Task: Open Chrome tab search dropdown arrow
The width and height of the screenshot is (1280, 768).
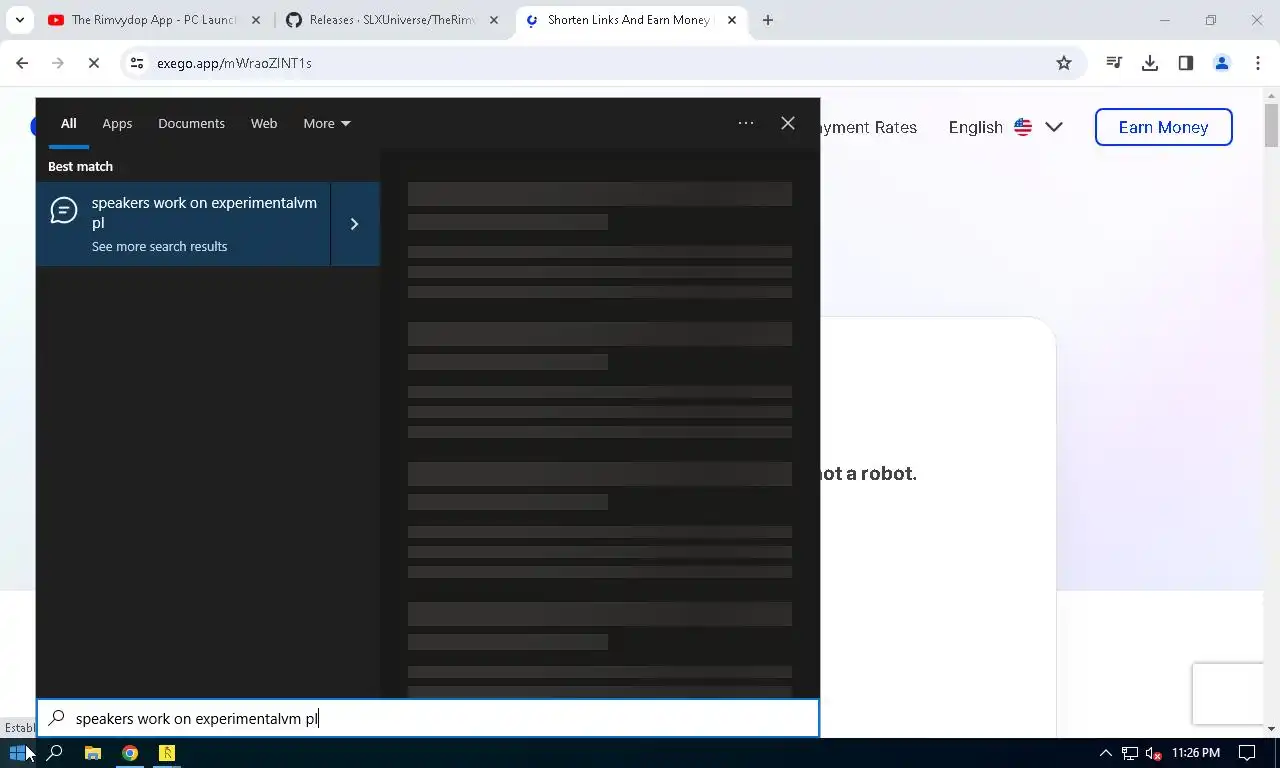Action: tap(20, 20)
